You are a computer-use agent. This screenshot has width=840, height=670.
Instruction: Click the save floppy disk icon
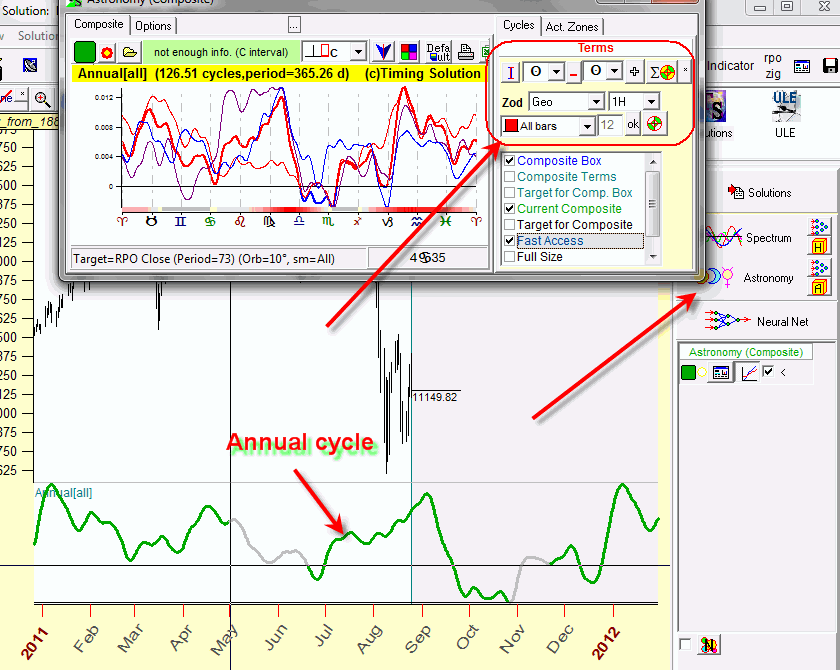[x=829, y=66]
